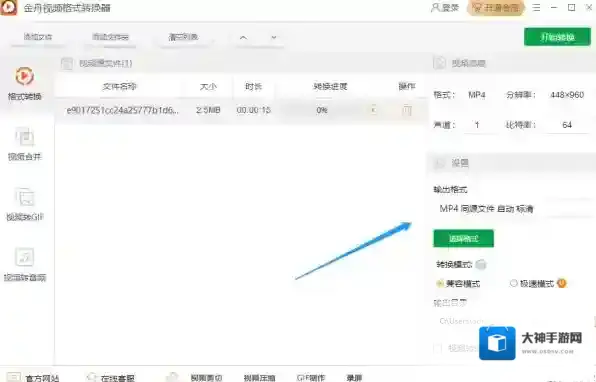The height and width of the screenshot is (382, 596).
Task: Click small icon next to progress in file row
Action: [374, 110]
